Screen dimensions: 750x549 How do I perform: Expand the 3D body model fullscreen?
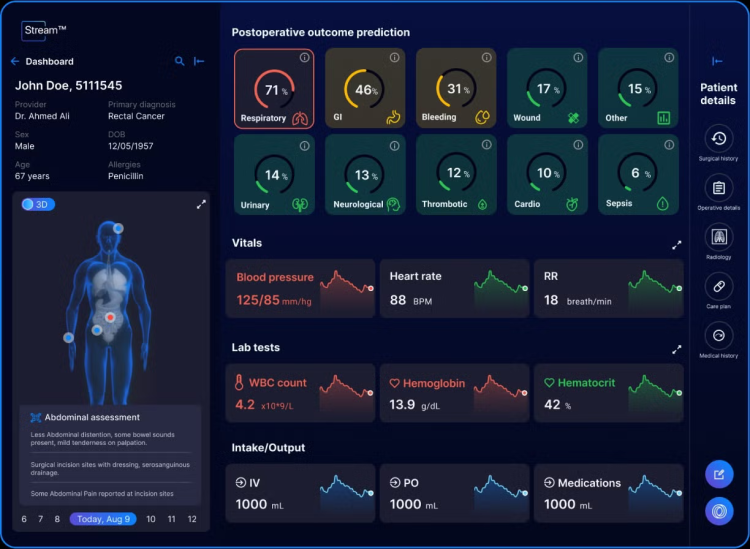[201, 204]
